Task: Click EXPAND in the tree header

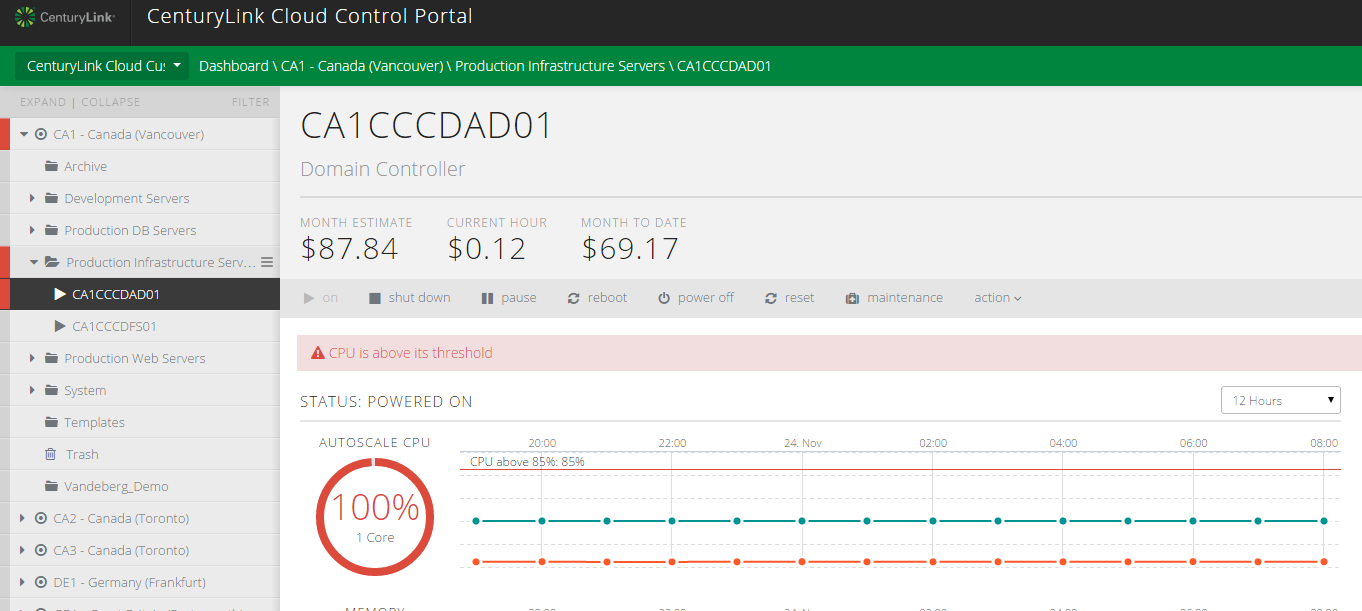Action: 43,102
